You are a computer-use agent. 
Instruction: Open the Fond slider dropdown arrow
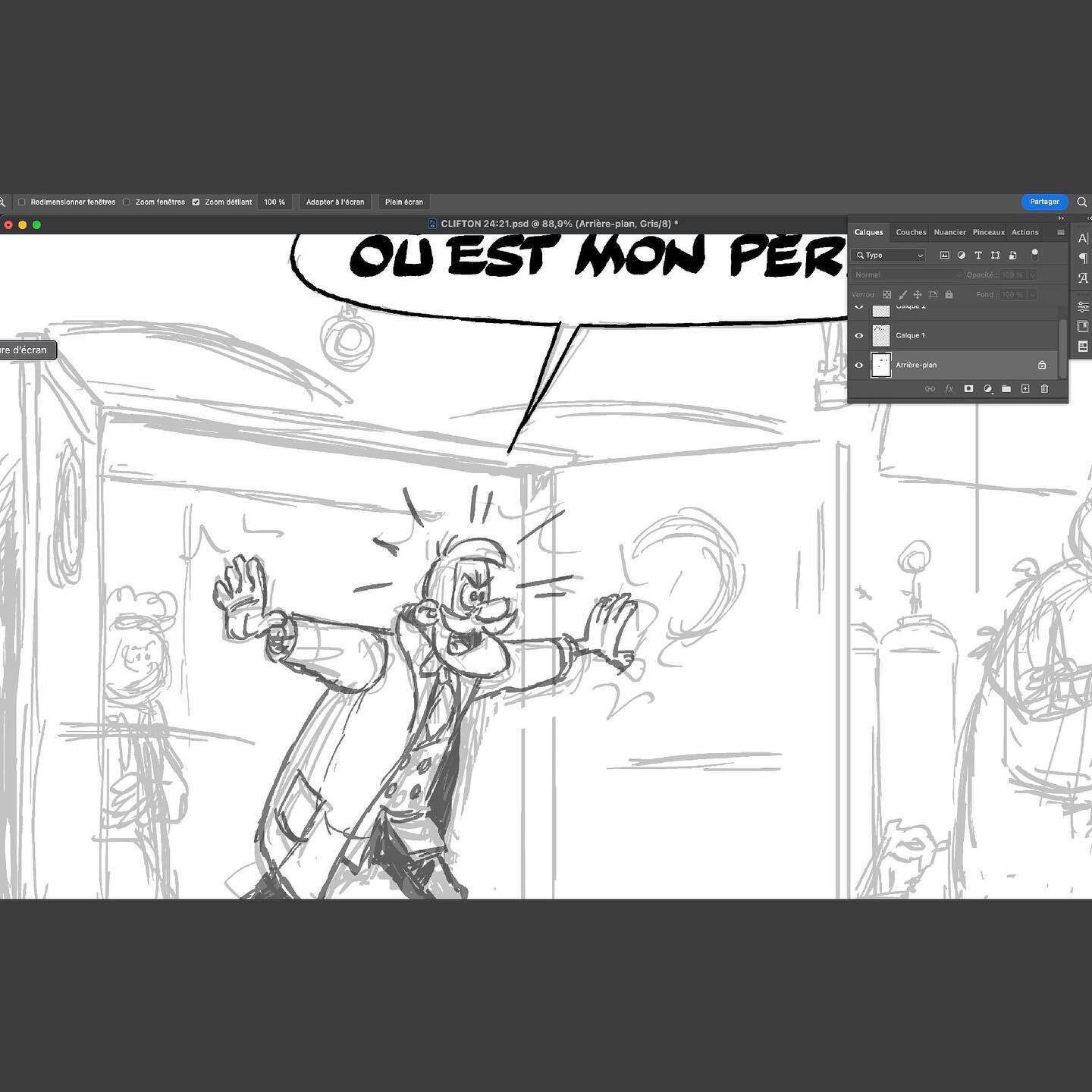click(1032, 294)
